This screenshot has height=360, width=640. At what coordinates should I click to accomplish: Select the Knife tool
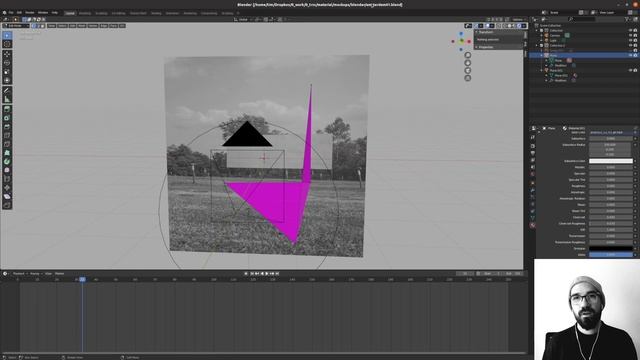[x=7, y=144]
